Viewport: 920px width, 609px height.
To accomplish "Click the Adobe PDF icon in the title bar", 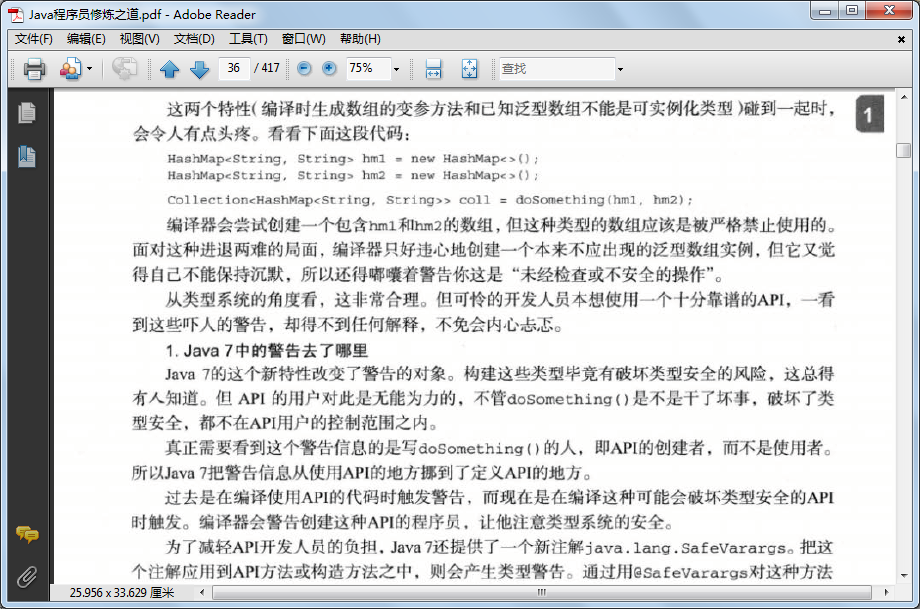I will [16, 14].
